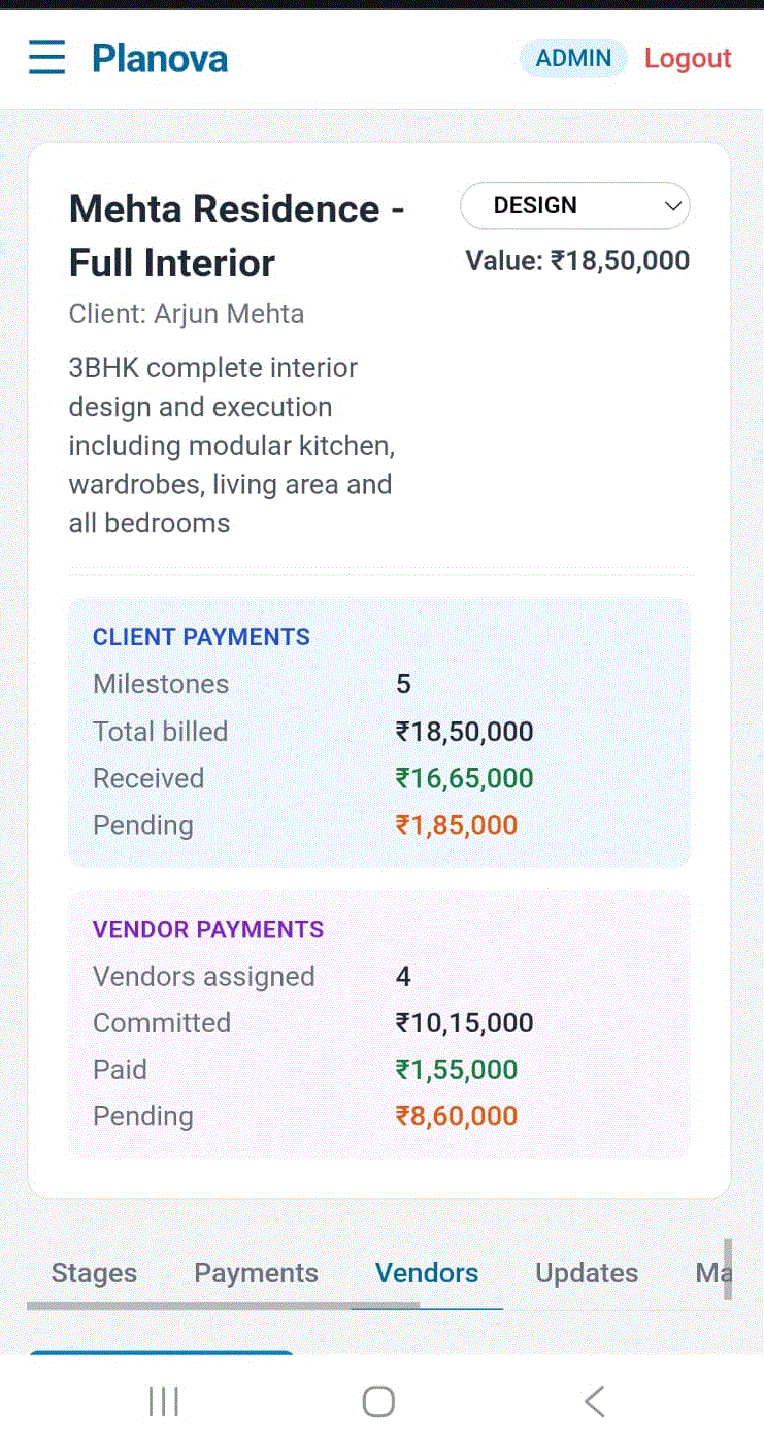764x1448 pixels.
Task: Click the Mehta Residence project title
Action: coord(237,236)
